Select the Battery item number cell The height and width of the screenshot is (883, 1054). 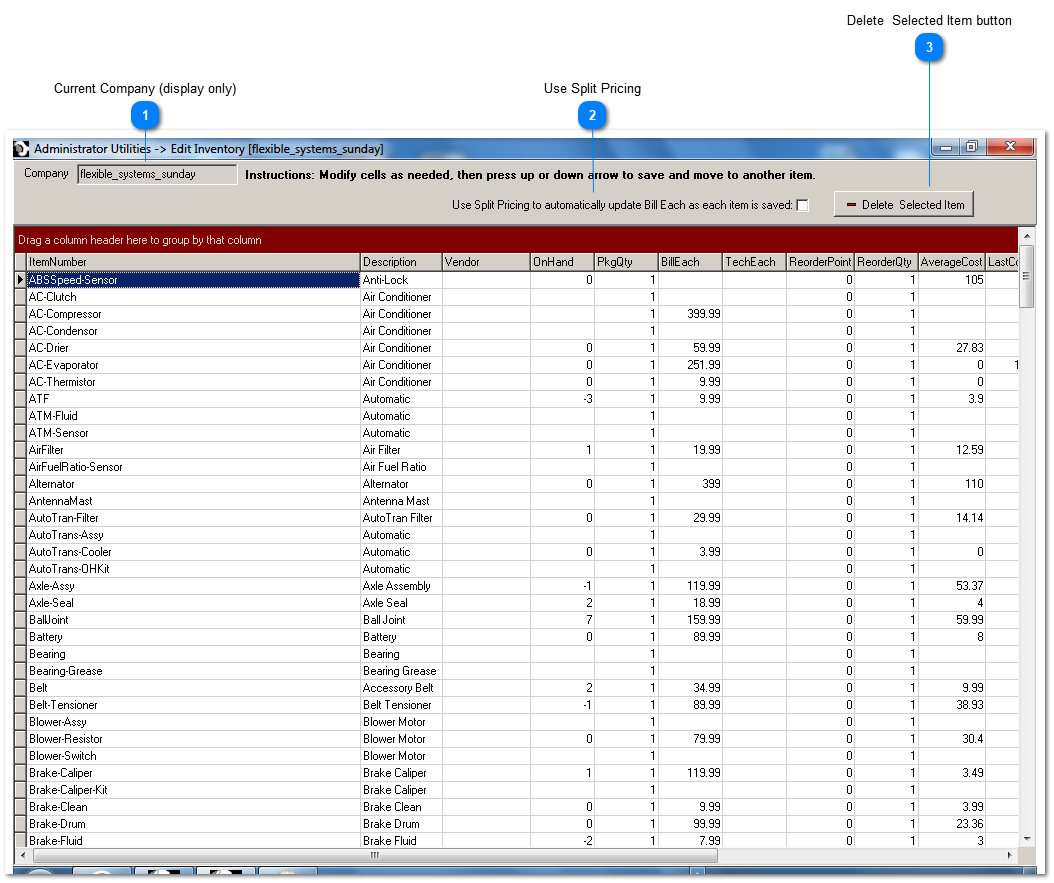(193, 637)
